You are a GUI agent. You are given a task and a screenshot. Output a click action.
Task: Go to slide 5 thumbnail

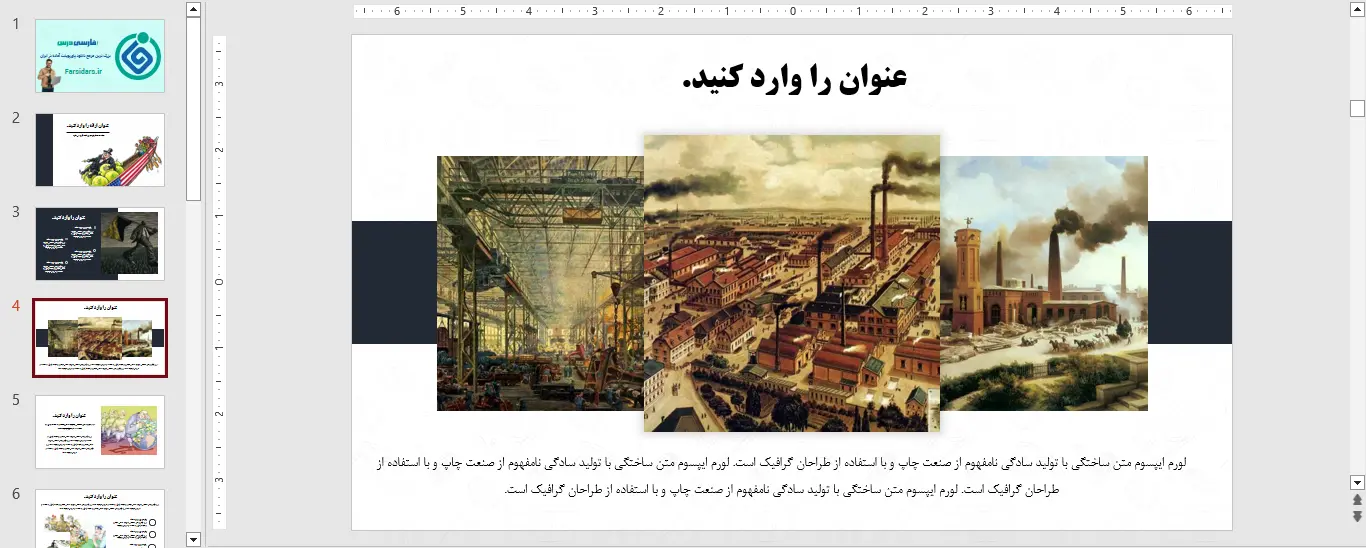point(100,432)
